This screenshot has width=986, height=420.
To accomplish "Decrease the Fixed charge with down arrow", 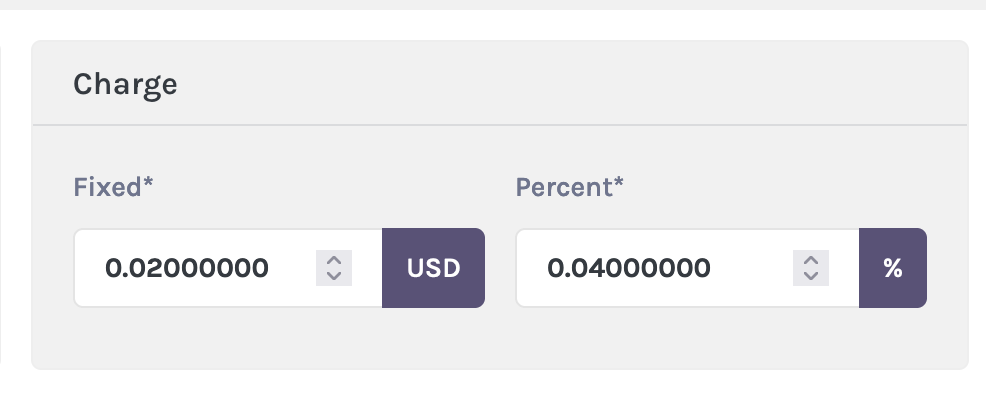I will pos(335,275).
